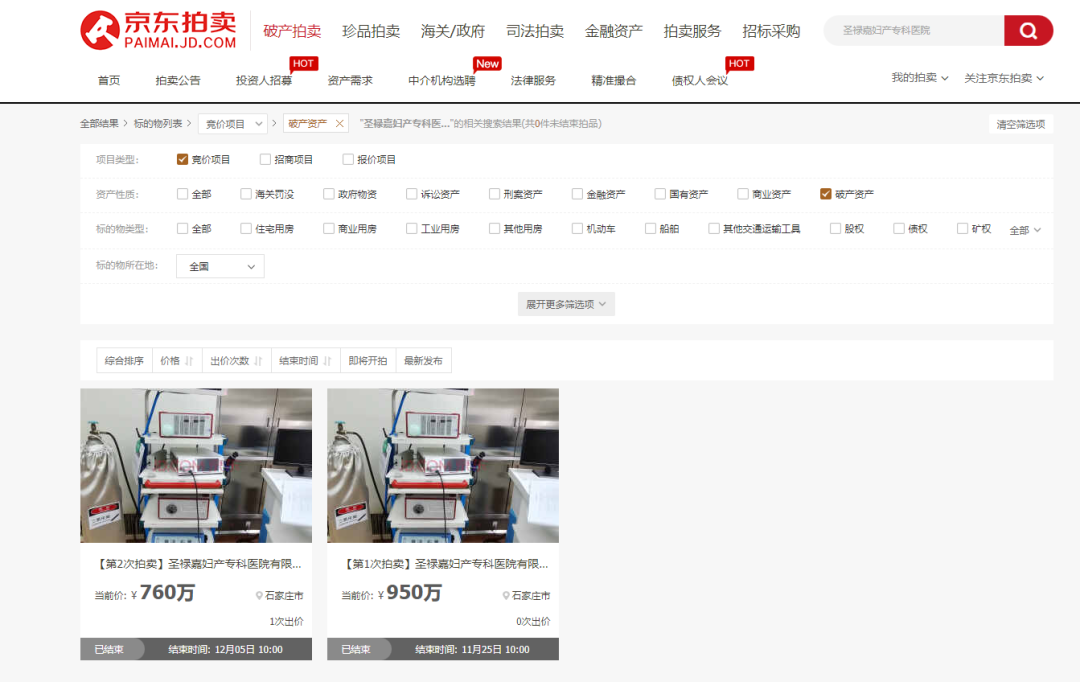Check the 工业用房 checkbox
1080x682 pixels.
tap(411, 229)
